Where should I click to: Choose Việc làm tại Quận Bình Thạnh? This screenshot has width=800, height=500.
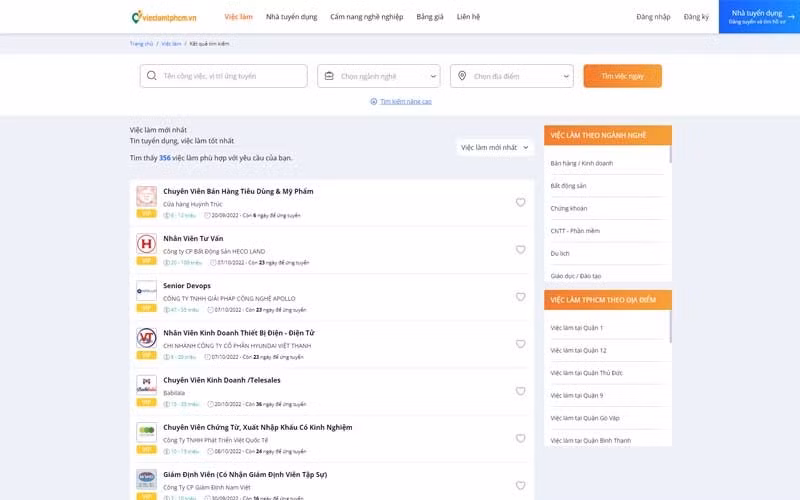point(591,440)
